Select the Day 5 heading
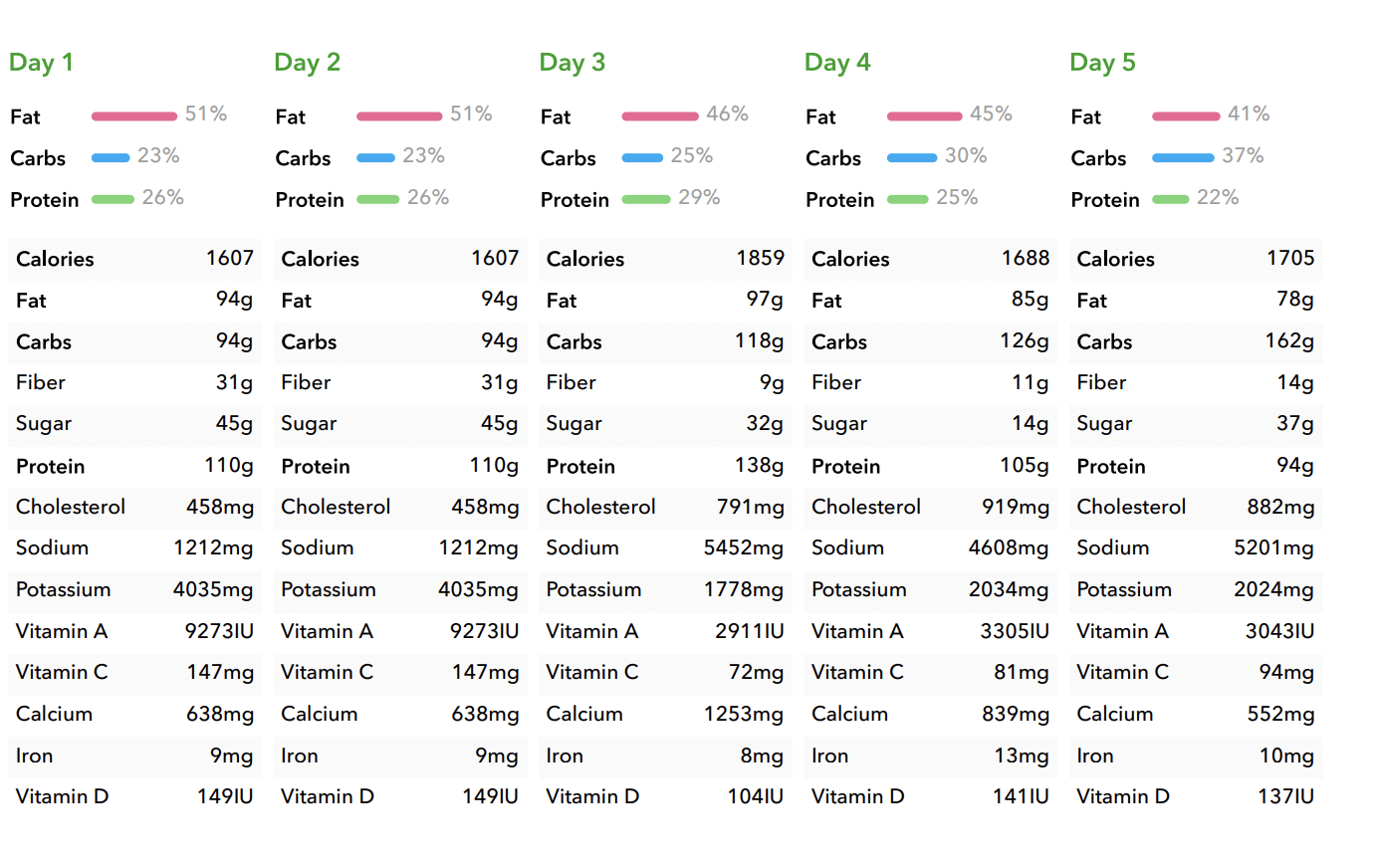 1102,63
